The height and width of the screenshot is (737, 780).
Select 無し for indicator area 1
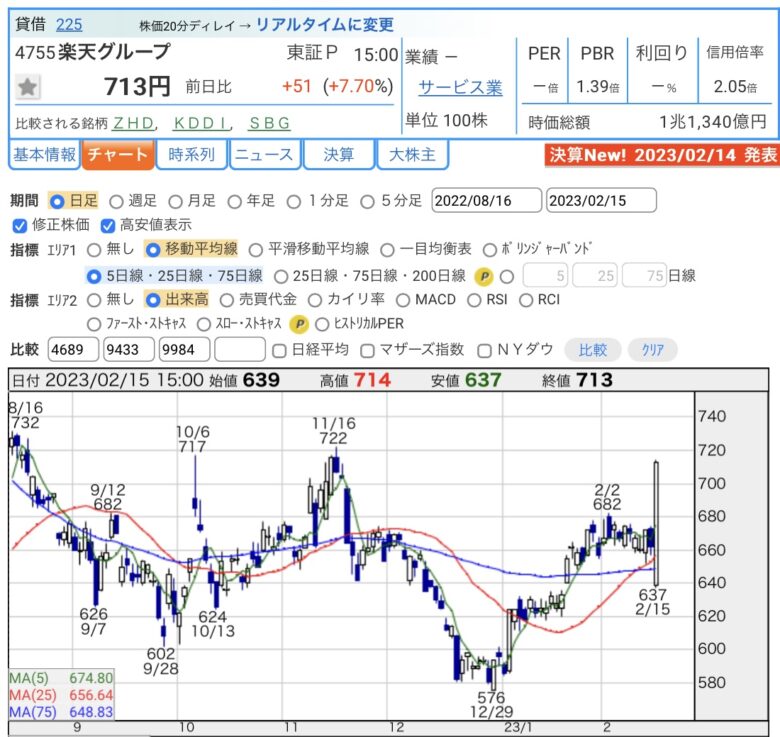pyautogui.click(x=94, y=250)
